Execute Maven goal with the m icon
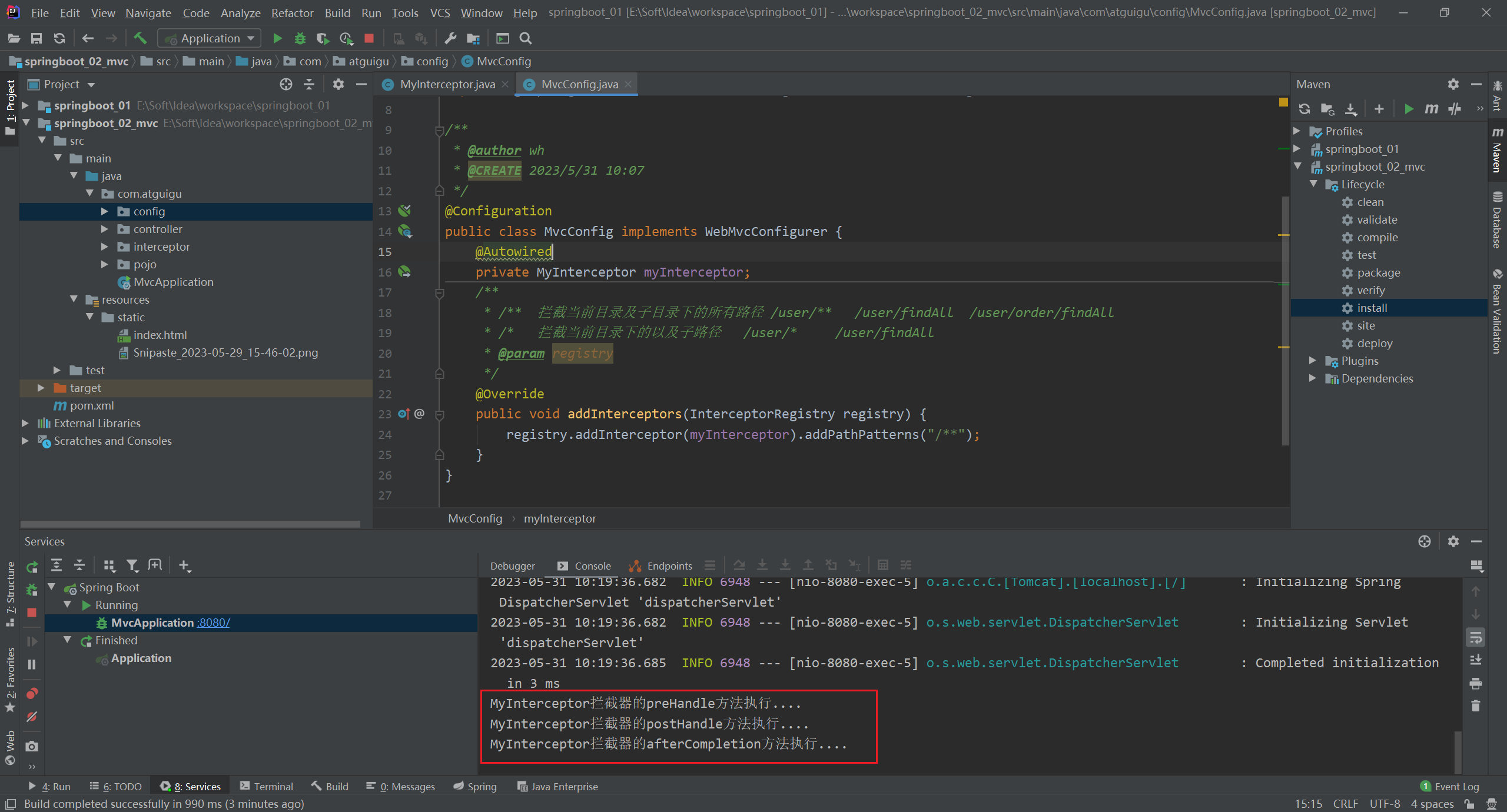Viewport: 1507px width, 812px height. (x=1432, y=109)
